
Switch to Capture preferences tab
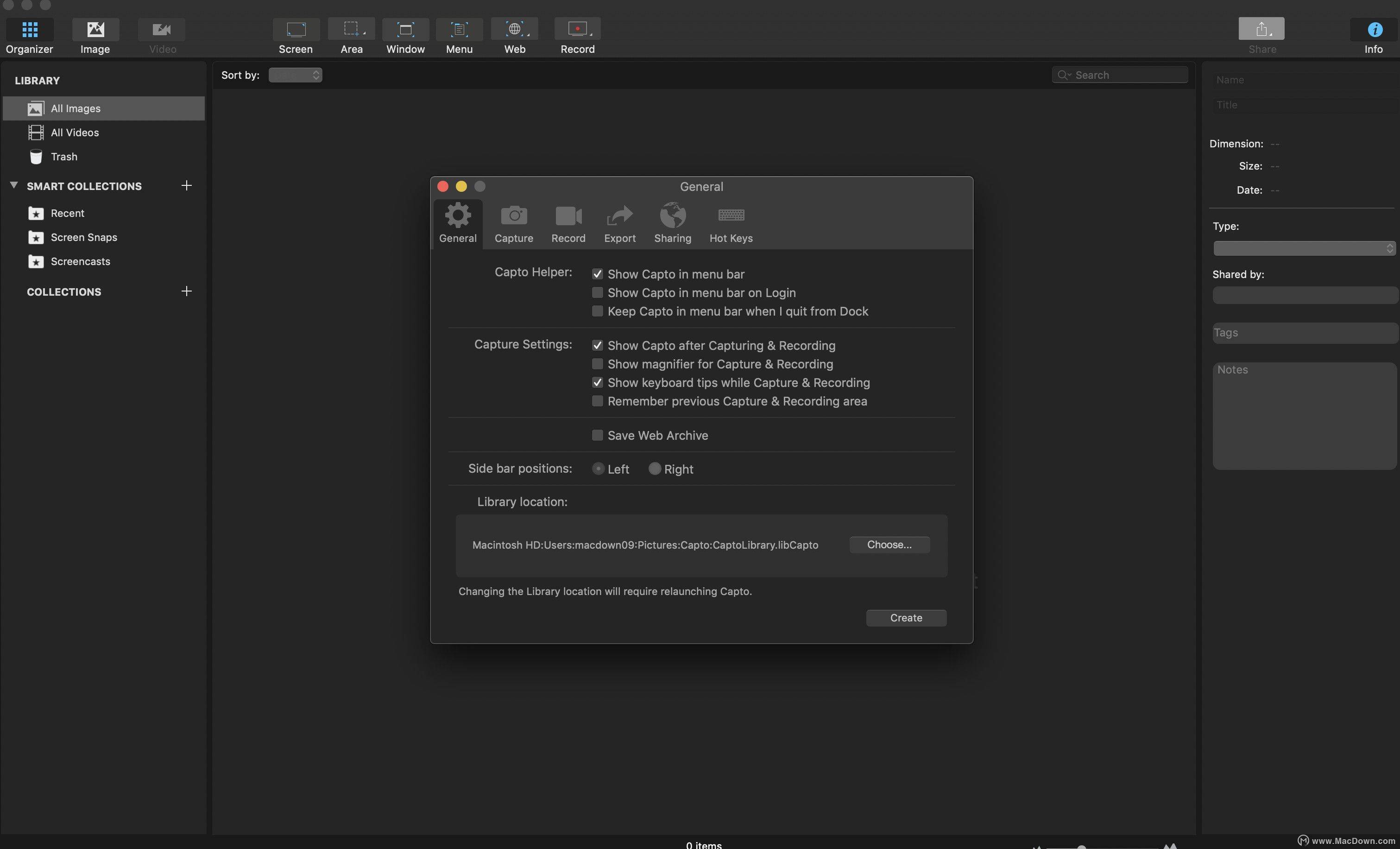[x=514, y=224]
